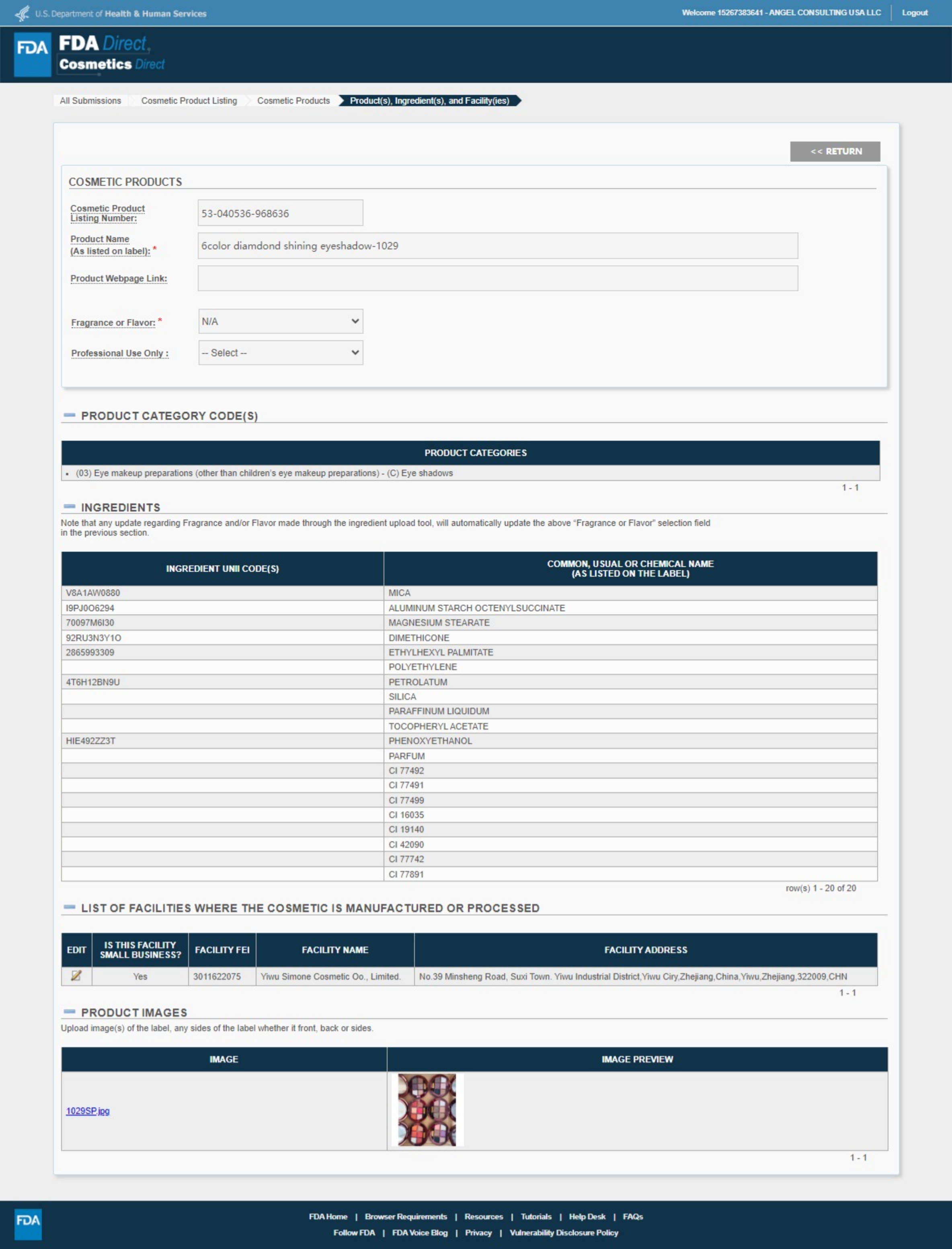Click the HHS eagle logo icon

click(x=22, y=13)
